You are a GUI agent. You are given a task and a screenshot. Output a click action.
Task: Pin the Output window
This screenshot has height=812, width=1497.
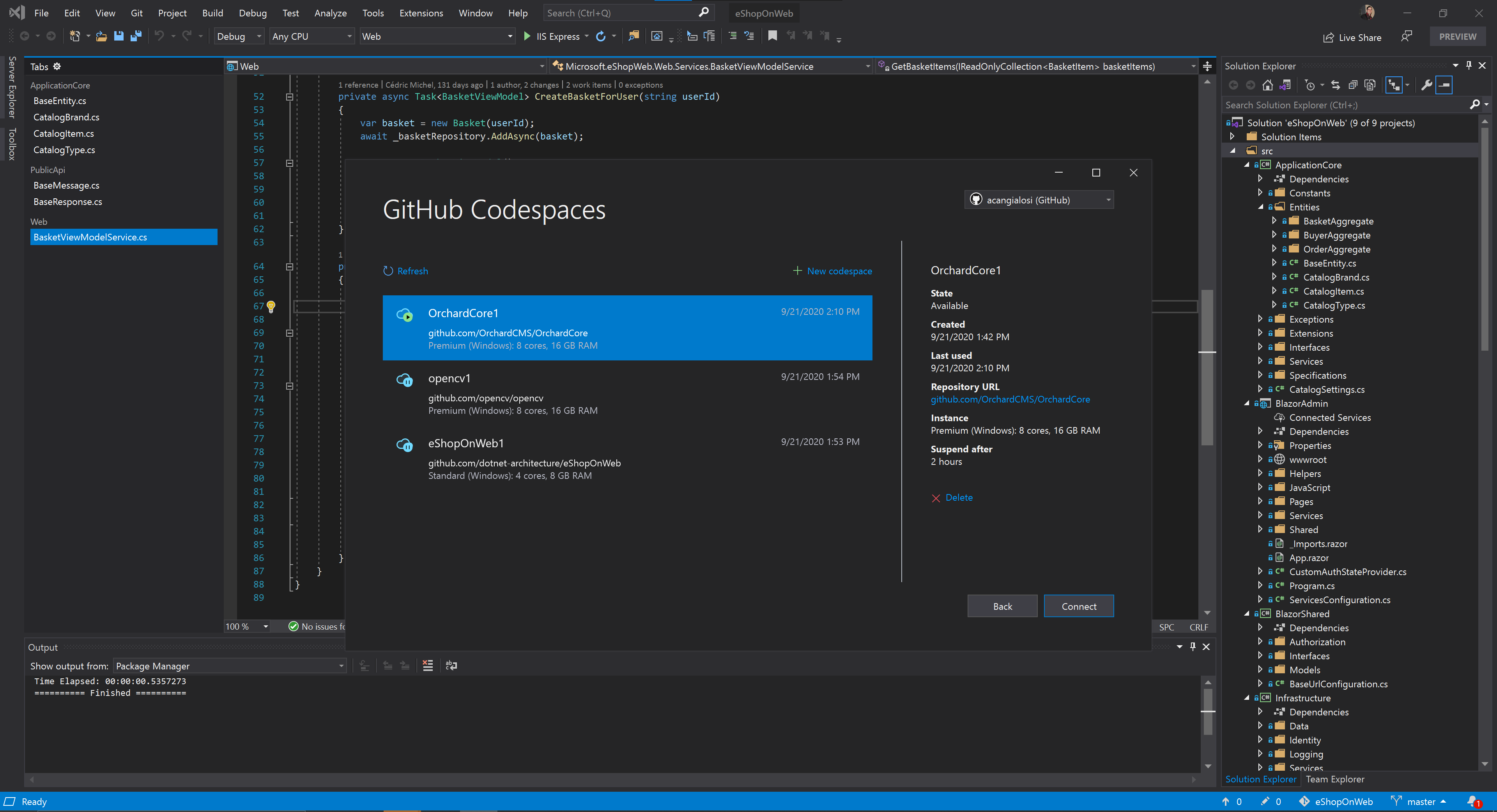point(1193,646)
